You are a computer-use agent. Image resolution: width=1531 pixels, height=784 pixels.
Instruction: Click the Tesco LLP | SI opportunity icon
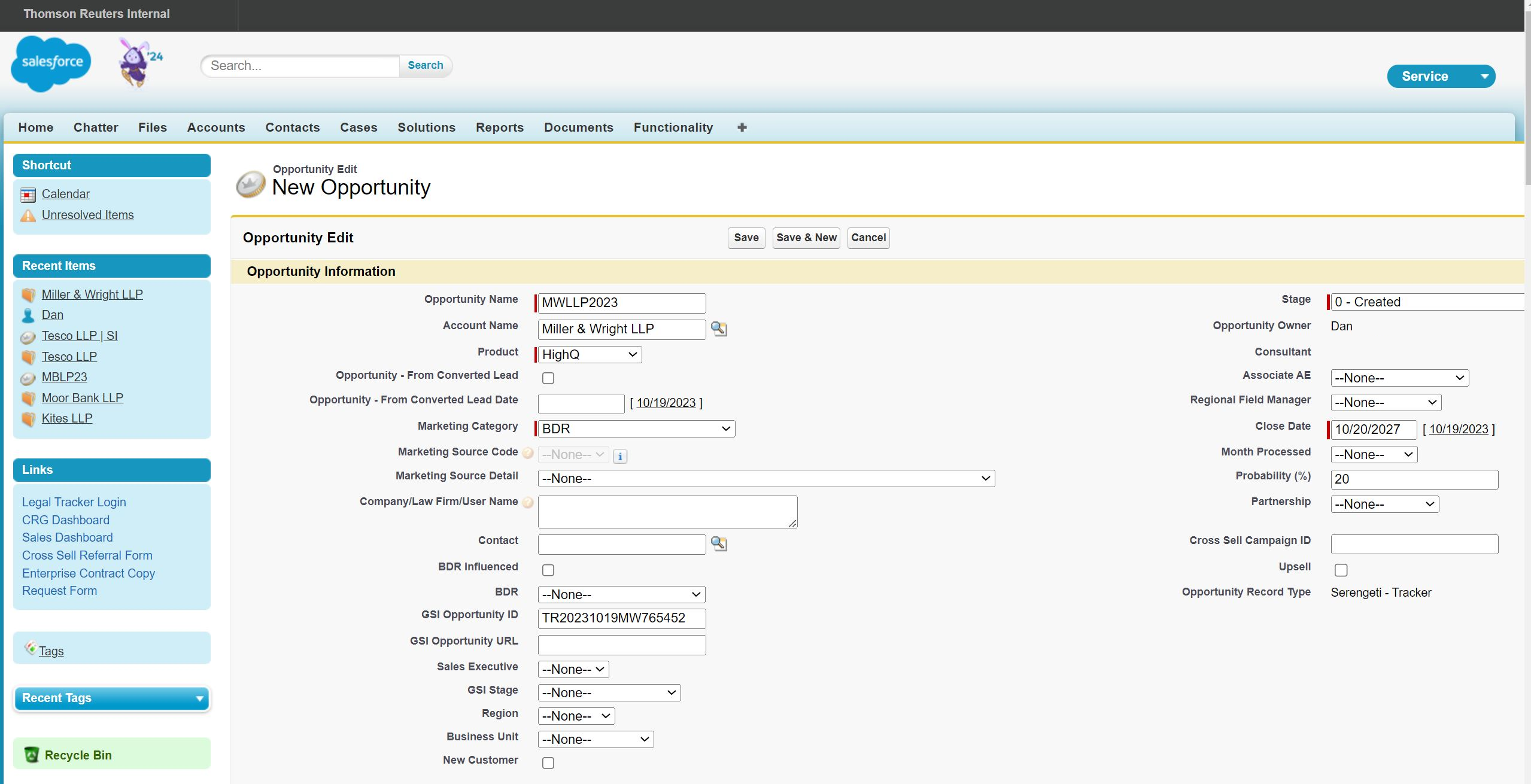point(28,337)
